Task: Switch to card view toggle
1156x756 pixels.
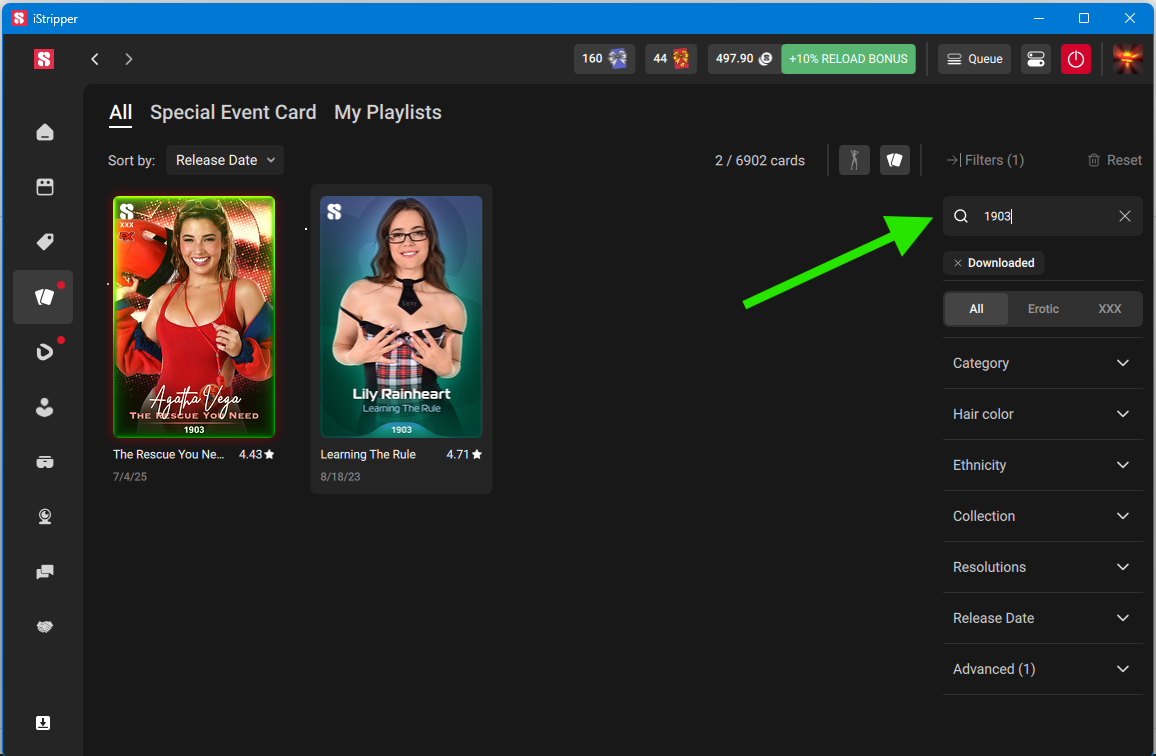Action: 894,160
